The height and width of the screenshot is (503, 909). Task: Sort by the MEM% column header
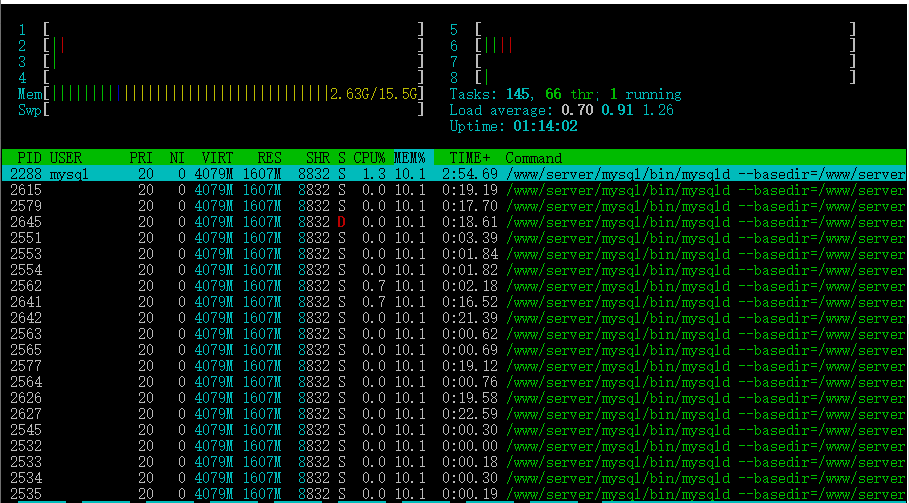[409, 158]
